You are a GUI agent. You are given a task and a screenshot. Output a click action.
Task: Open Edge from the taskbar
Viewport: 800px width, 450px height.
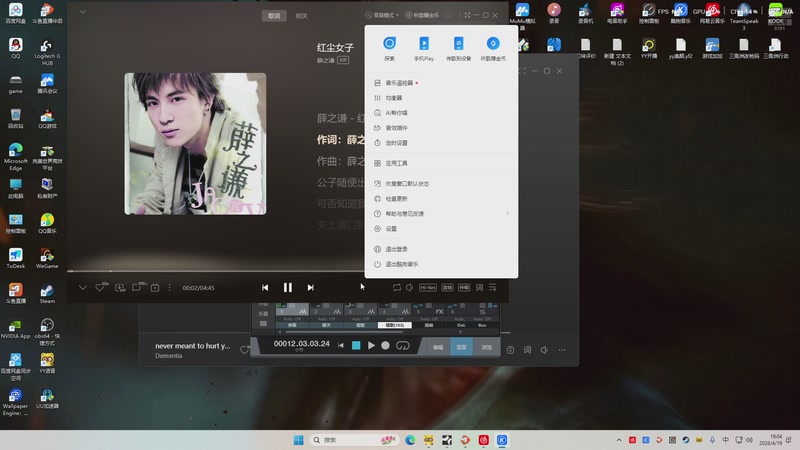tap(410, 440)
